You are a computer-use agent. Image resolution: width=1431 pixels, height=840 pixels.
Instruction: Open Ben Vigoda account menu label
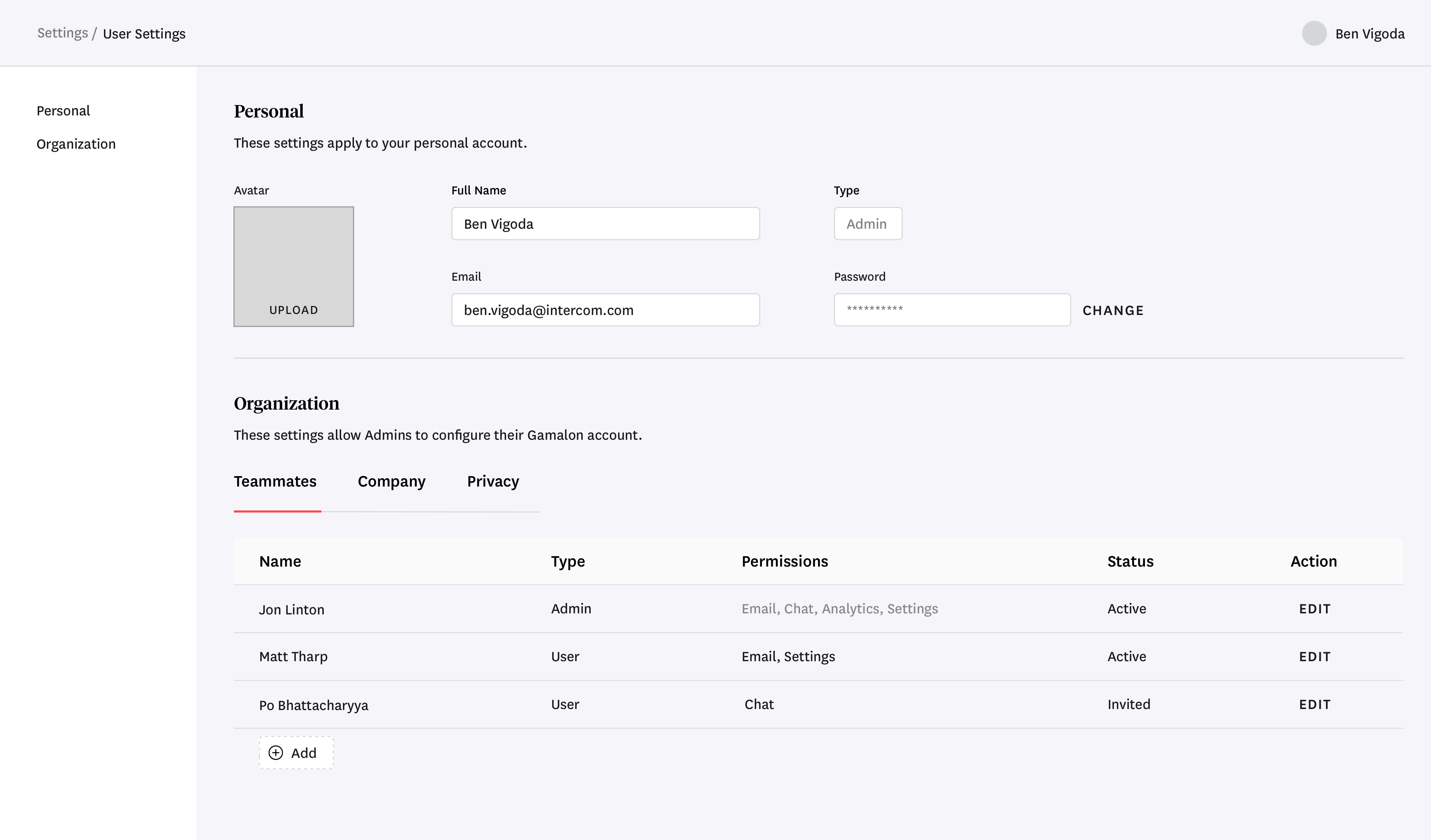coord(1370,34)
